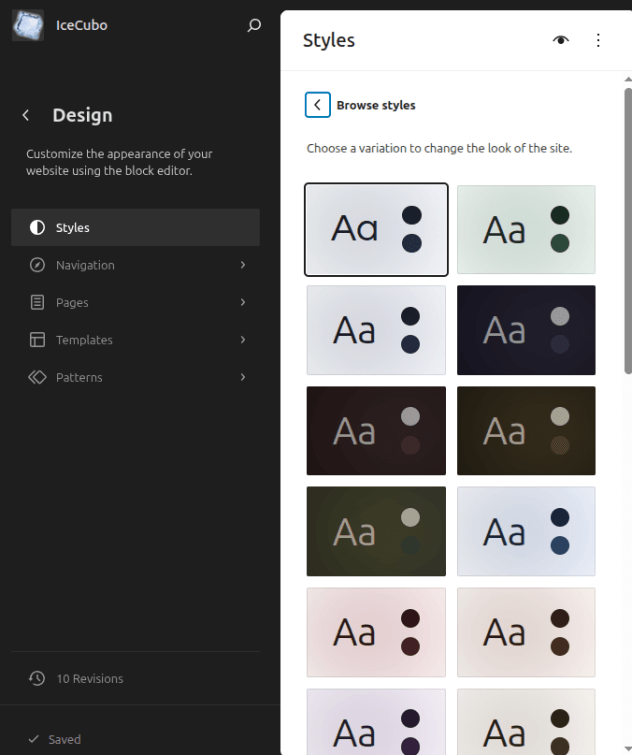The width and height of the screenshot is (632, 755).
Task: Expand the Templates chevron arrow
Action: (x=243, y=339)
